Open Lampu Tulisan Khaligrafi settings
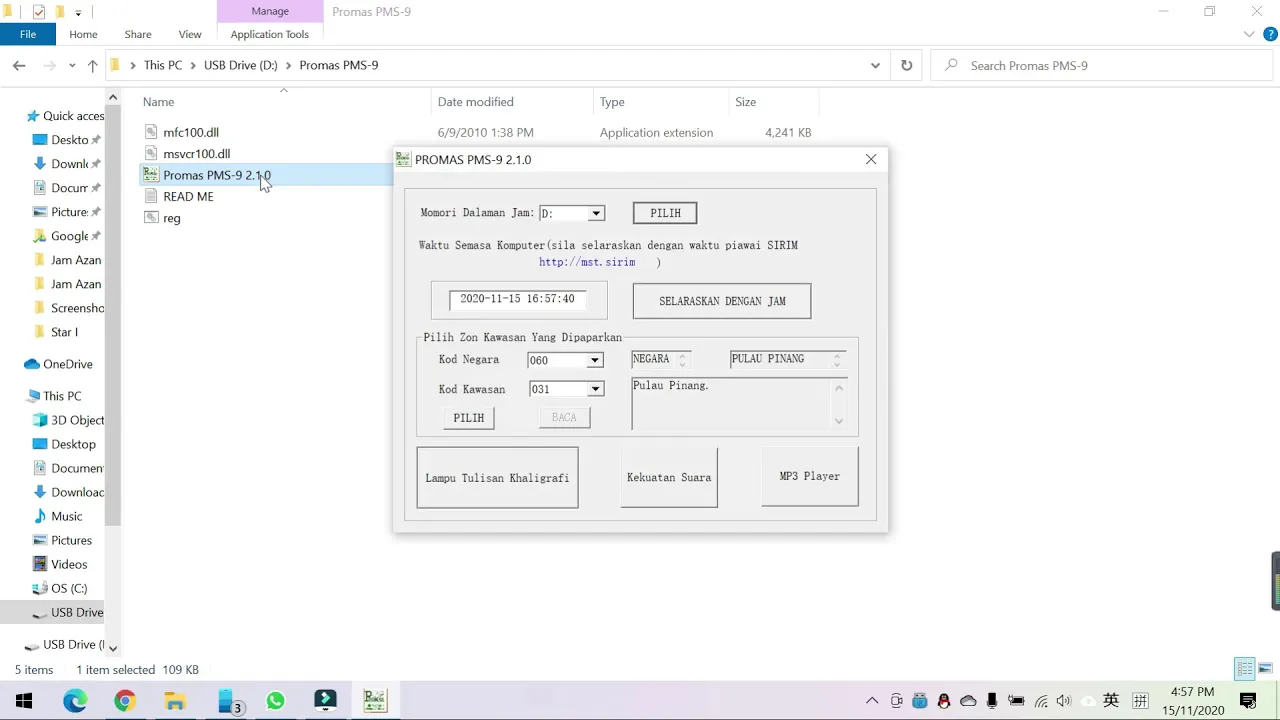The width and height of the screenshot is (1280, 720). 497,478
